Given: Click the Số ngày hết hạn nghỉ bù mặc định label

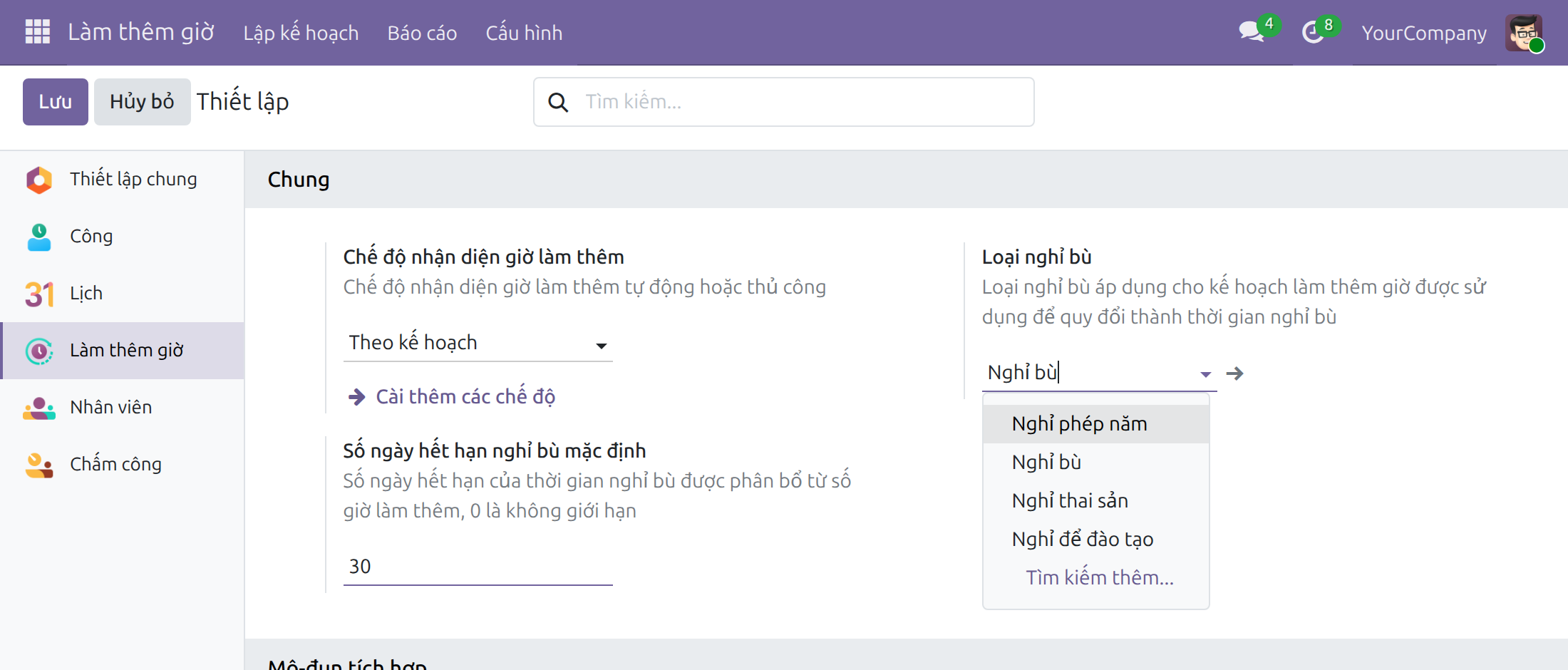Looking at the screenshot, I should click(495, 451).
